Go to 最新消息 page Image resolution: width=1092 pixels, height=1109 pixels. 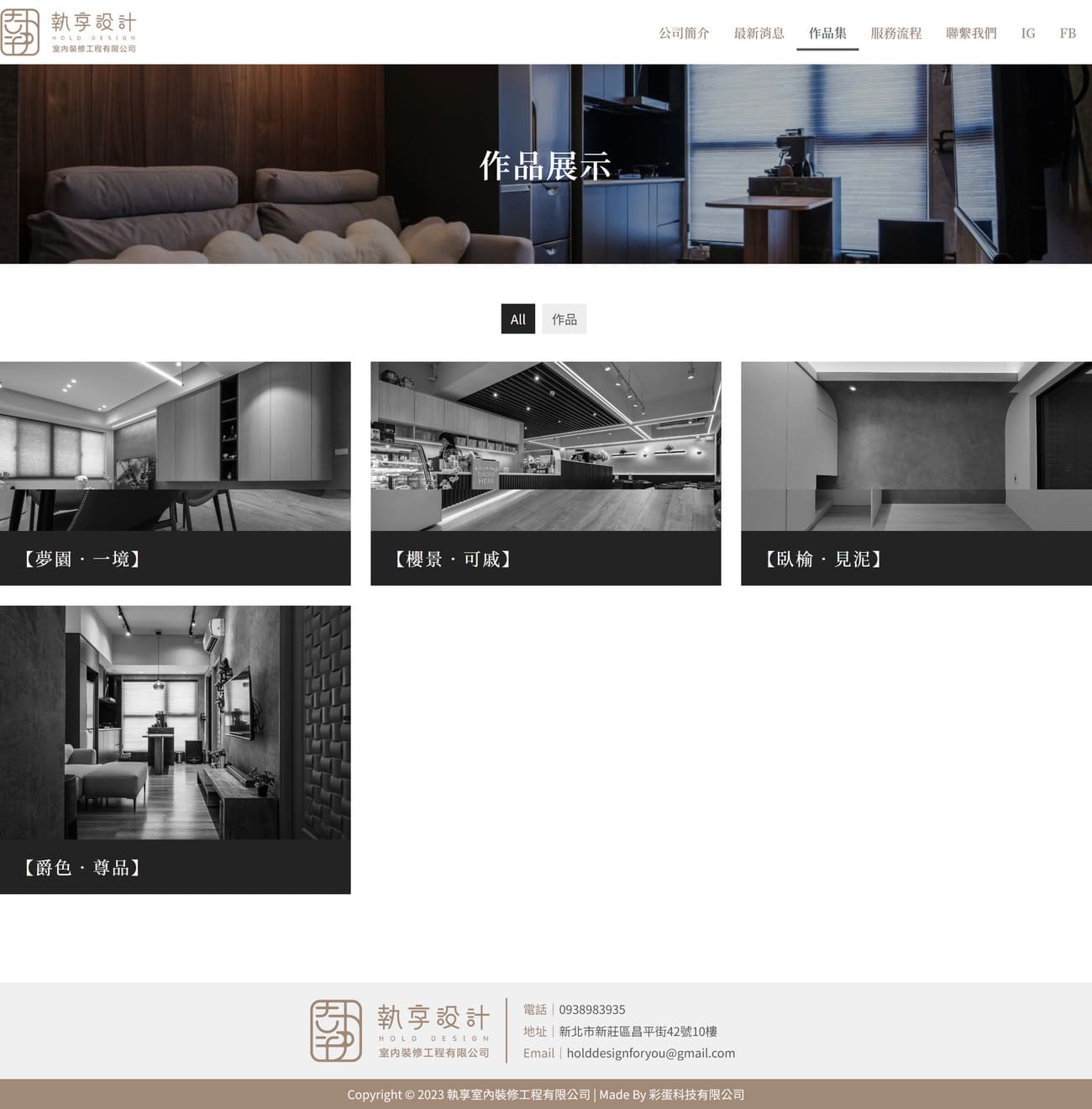tap(759, 34)
